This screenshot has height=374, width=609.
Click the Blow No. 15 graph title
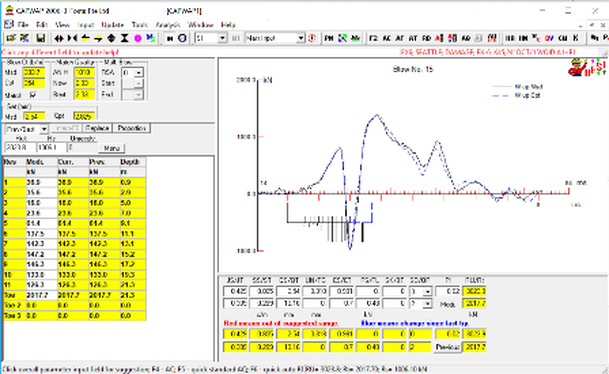(x=413, y=70)
